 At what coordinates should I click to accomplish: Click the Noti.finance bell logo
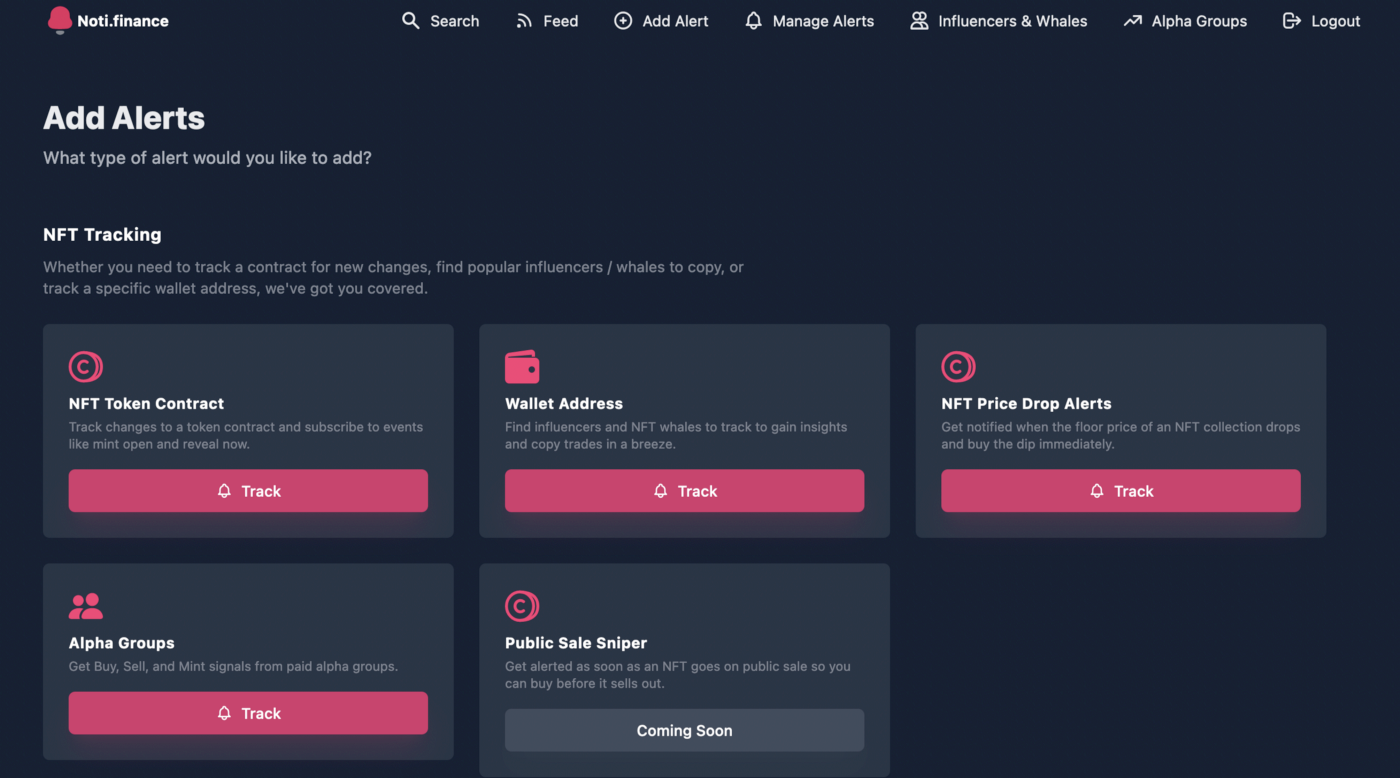point(60,20)
